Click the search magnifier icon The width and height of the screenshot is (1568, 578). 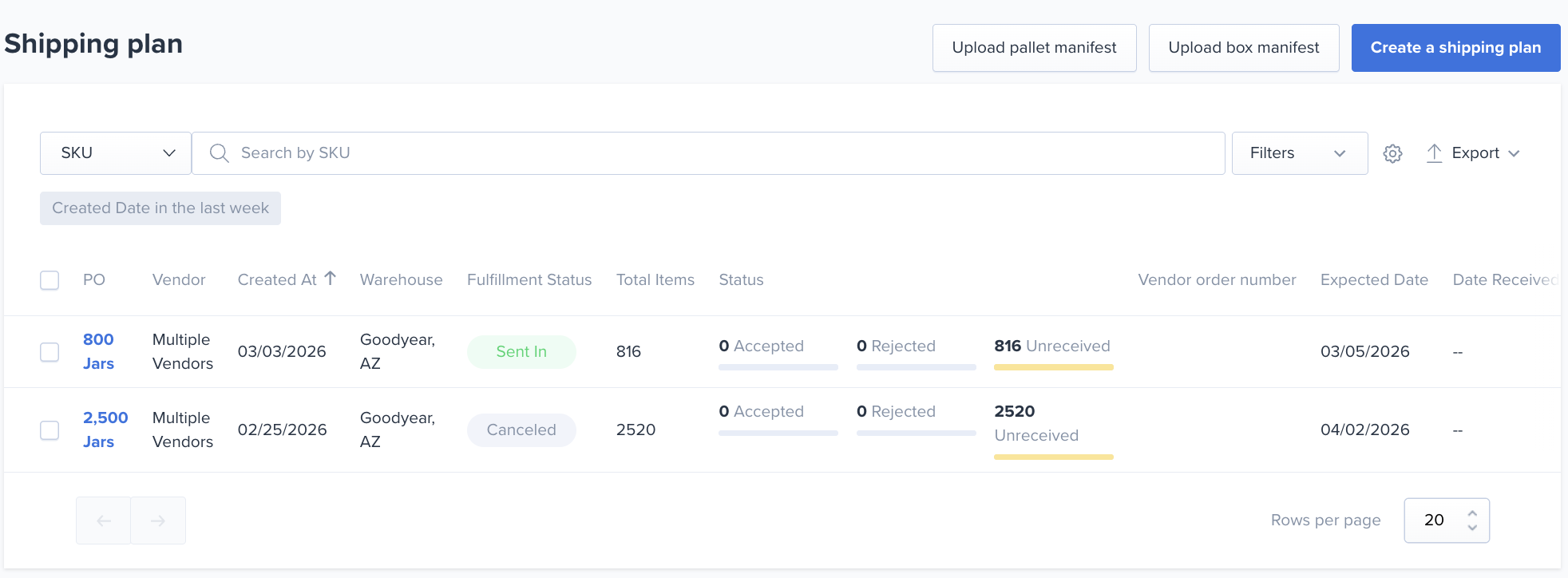coord(219,153)
